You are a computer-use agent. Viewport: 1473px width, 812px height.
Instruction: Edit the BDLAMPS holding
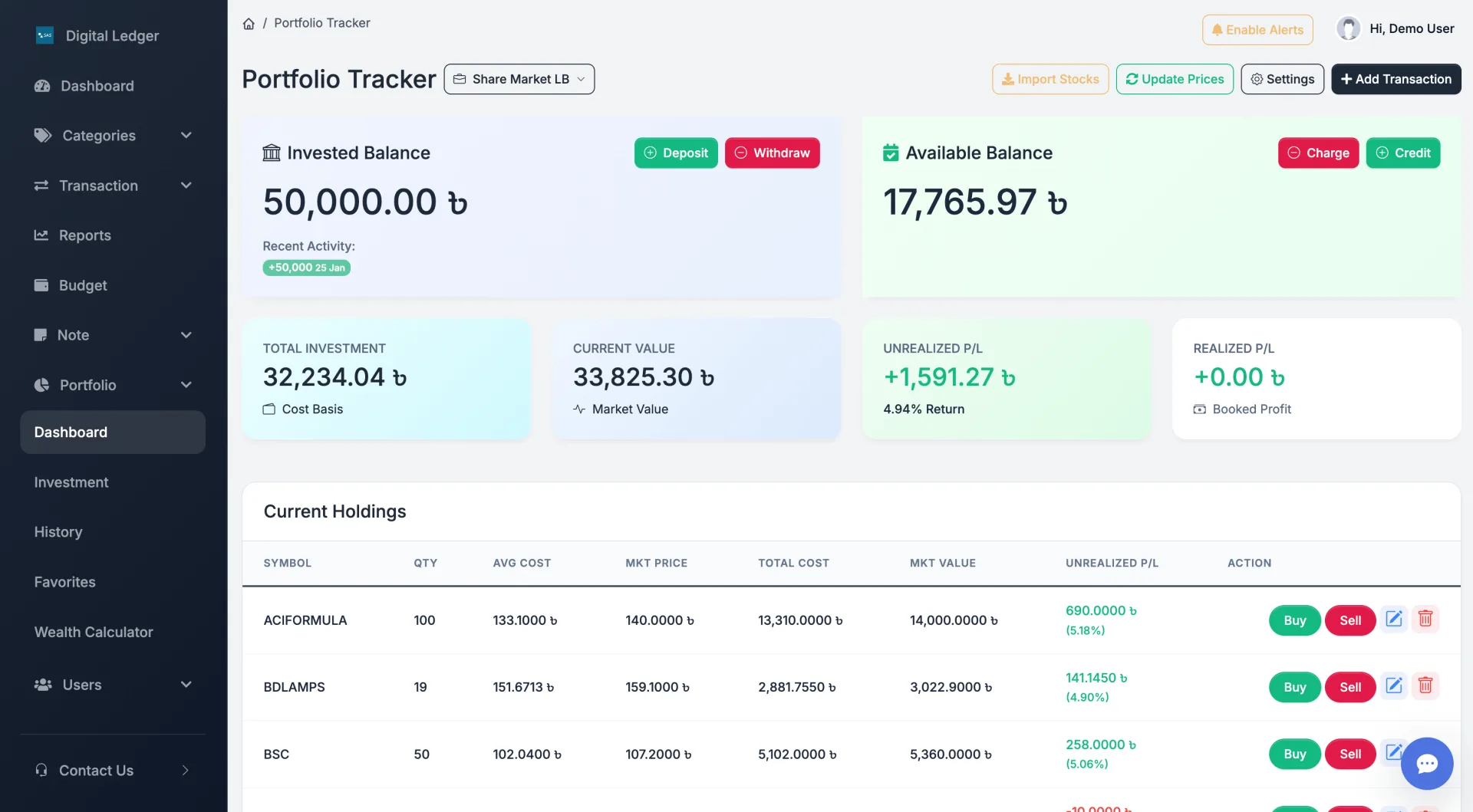(1394, 685)
